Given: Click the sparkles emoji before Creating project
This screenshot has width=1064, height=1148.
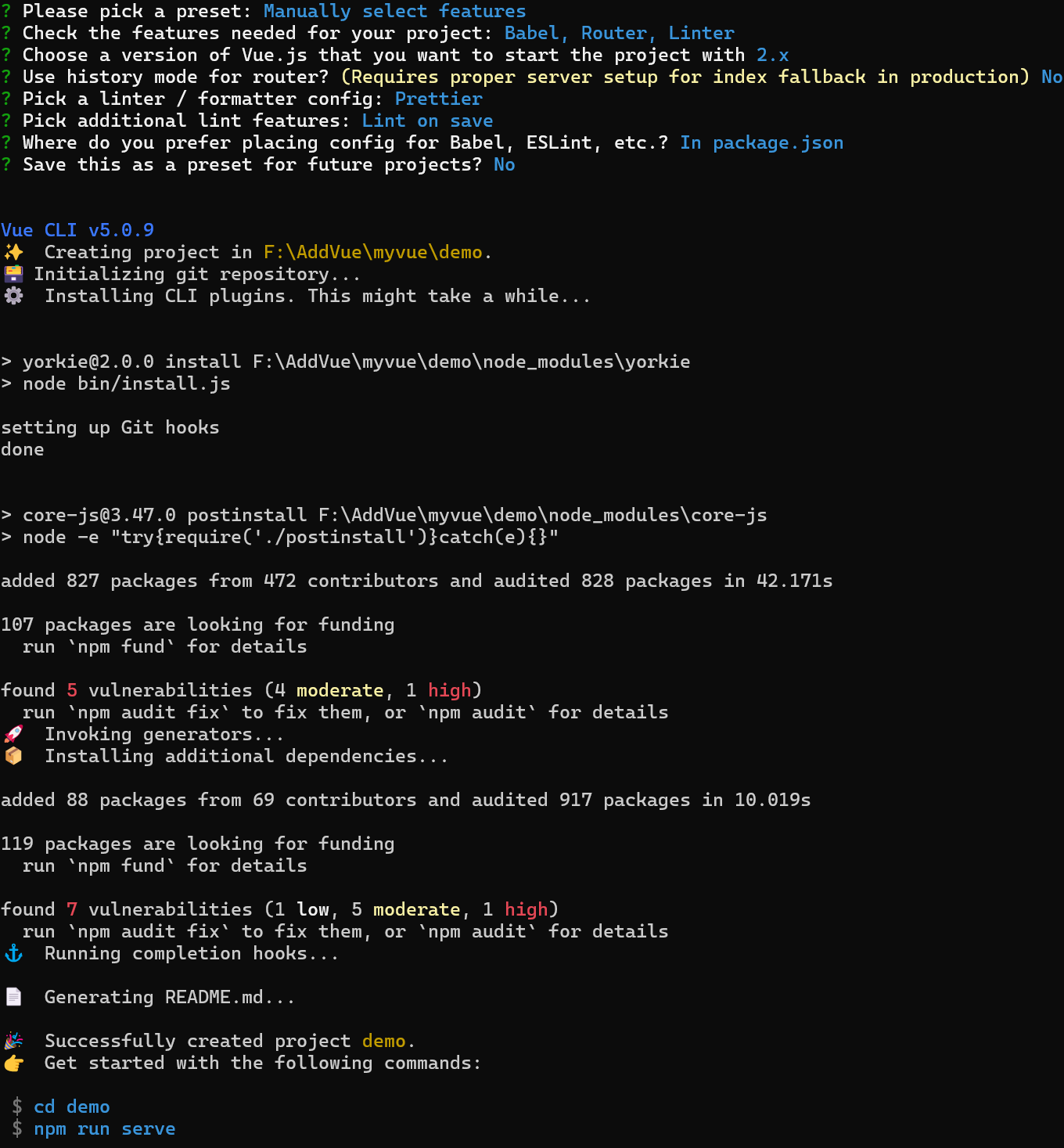Looking at the screenshot, I should point(13,252).
